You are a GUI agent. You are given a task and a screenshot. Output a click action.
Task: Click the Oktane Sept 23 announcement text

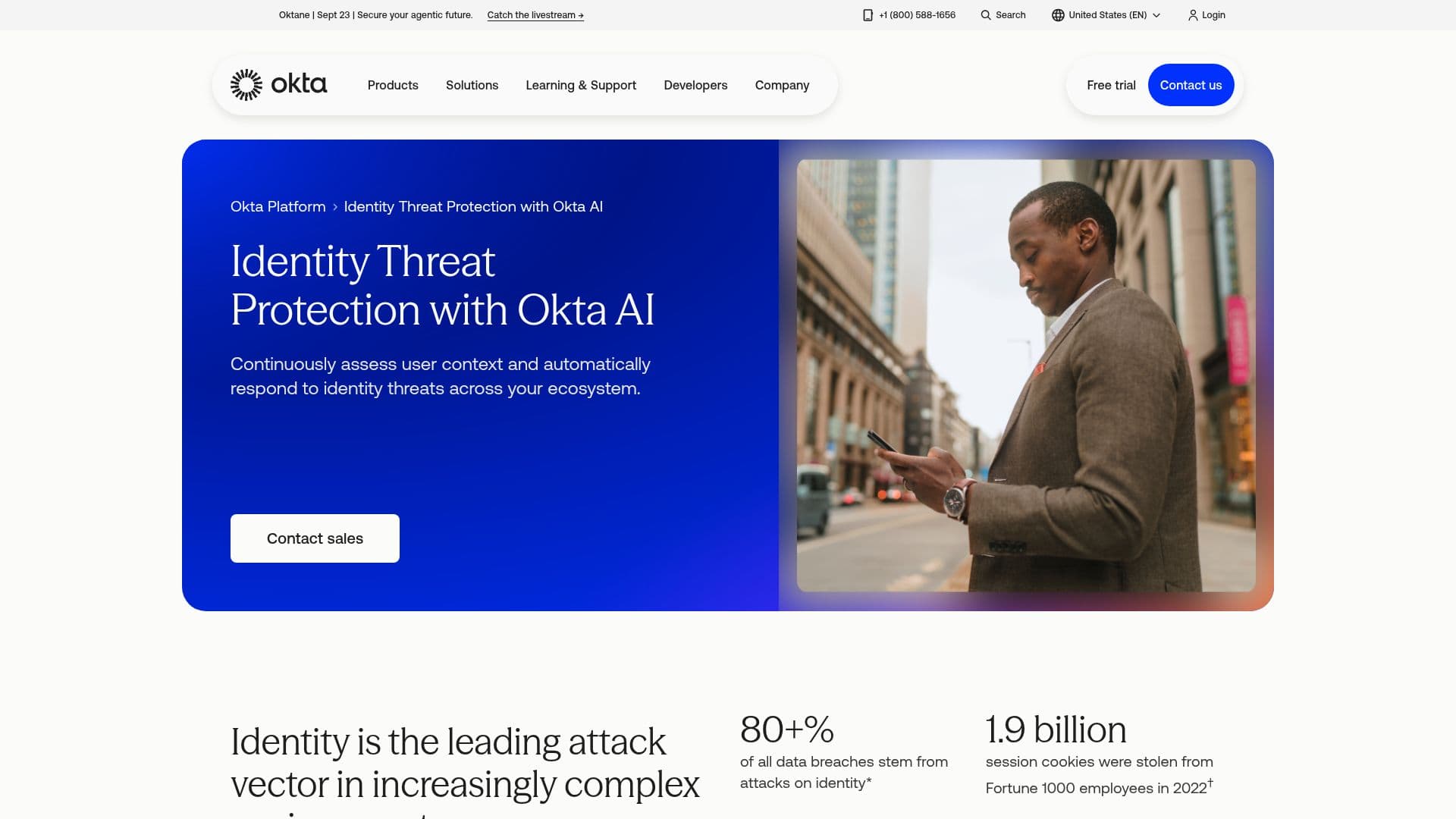coord(375,15)
